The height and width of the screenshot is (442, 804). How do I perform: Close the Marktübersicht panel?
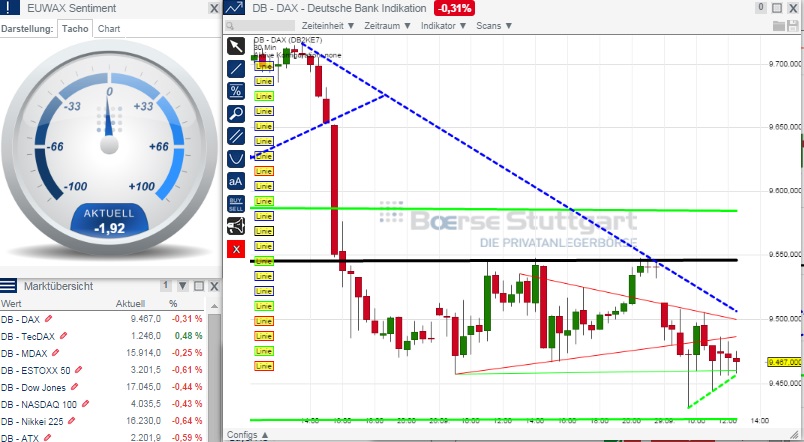pyautogui.click(x=214, y=286)
